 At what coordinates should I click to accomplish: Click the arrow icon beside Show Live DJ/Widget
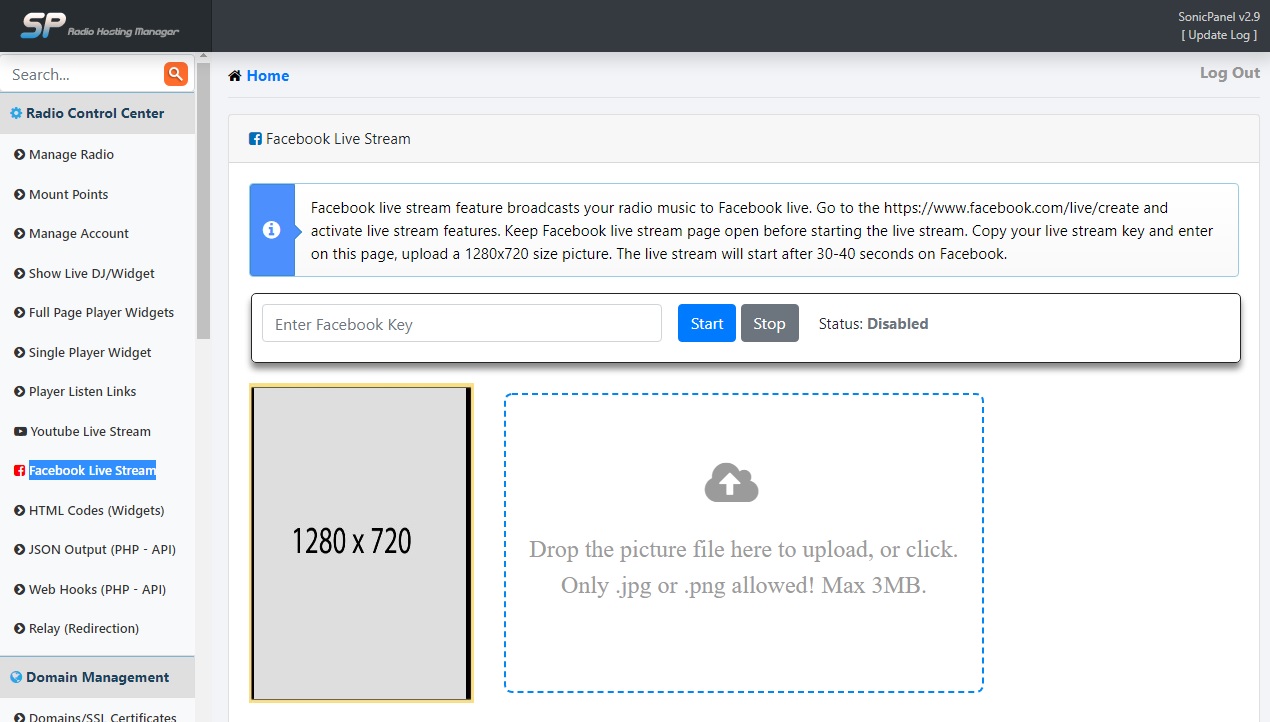pos(19,274)
